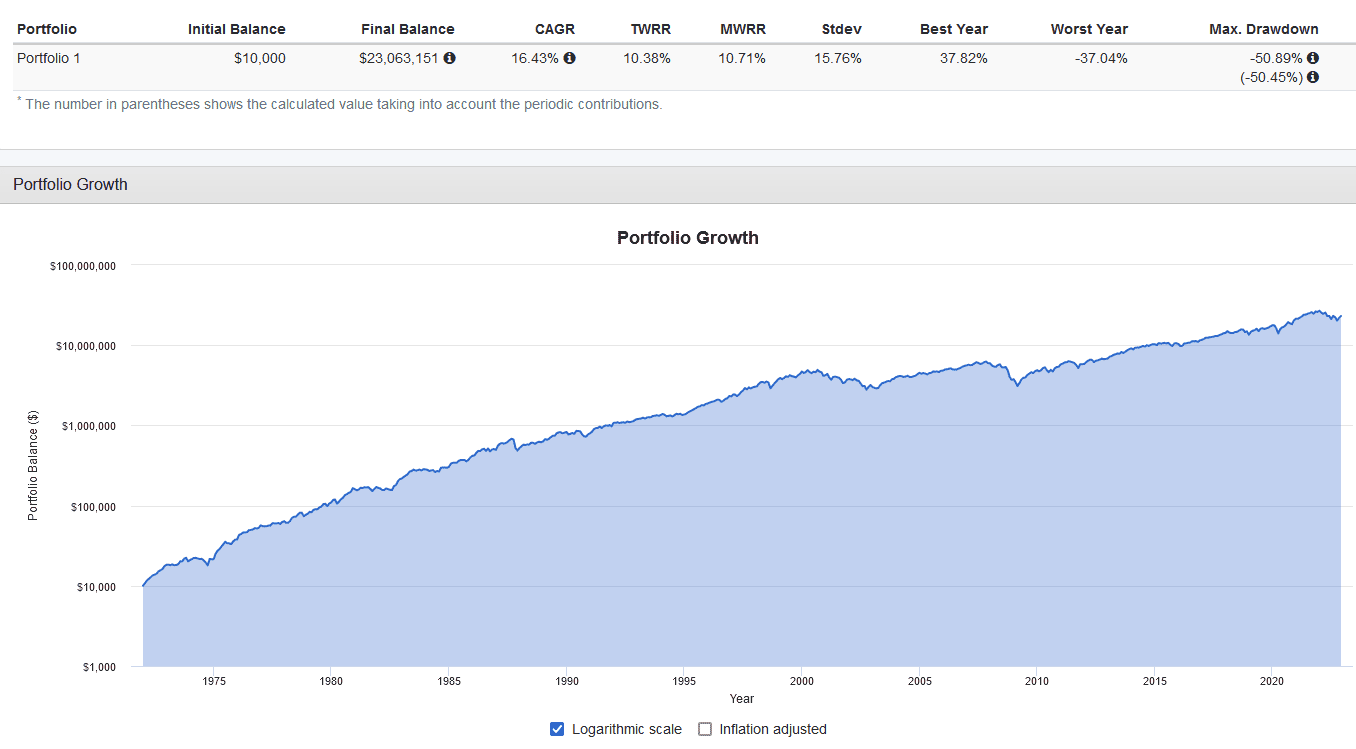Select the Stdev column header
This screenshot has width=1356, height=749.
[x=841, y=29]
